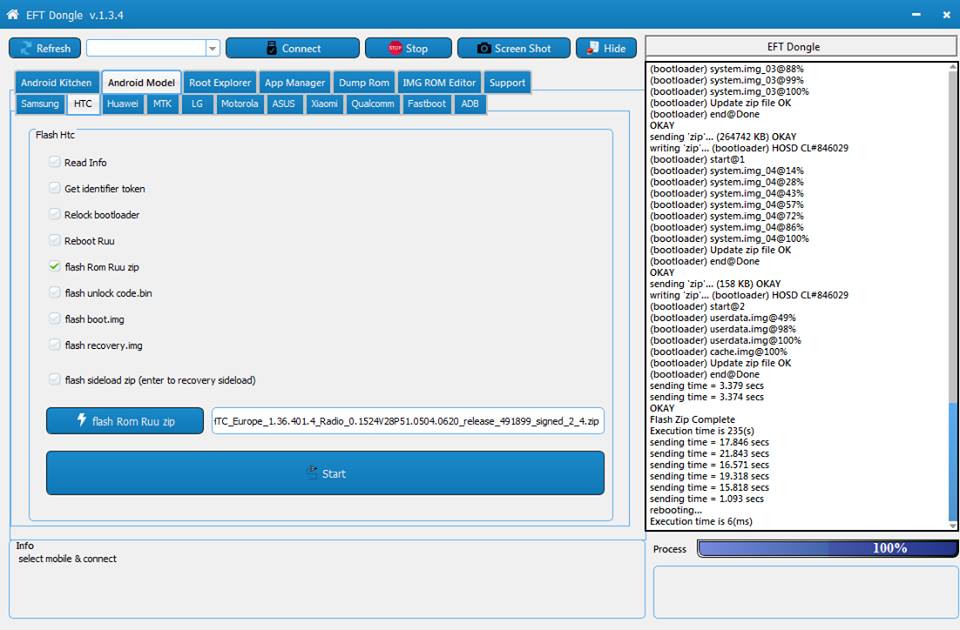Image resolution: width=960 pixels, height=630 pixels.
Task: Click the Hide button
Action: pyautogui.click(x=606, y=48)
